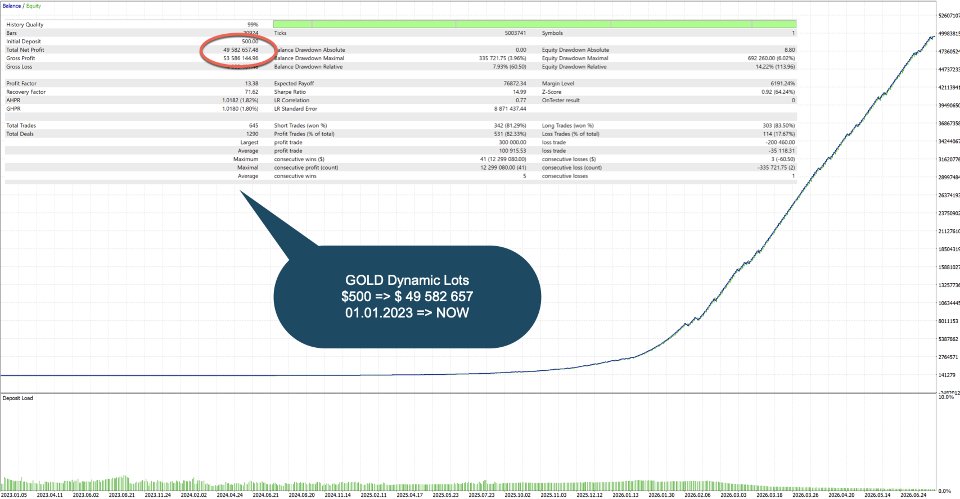Click the 645 total trades value

[x=253, y=126]
